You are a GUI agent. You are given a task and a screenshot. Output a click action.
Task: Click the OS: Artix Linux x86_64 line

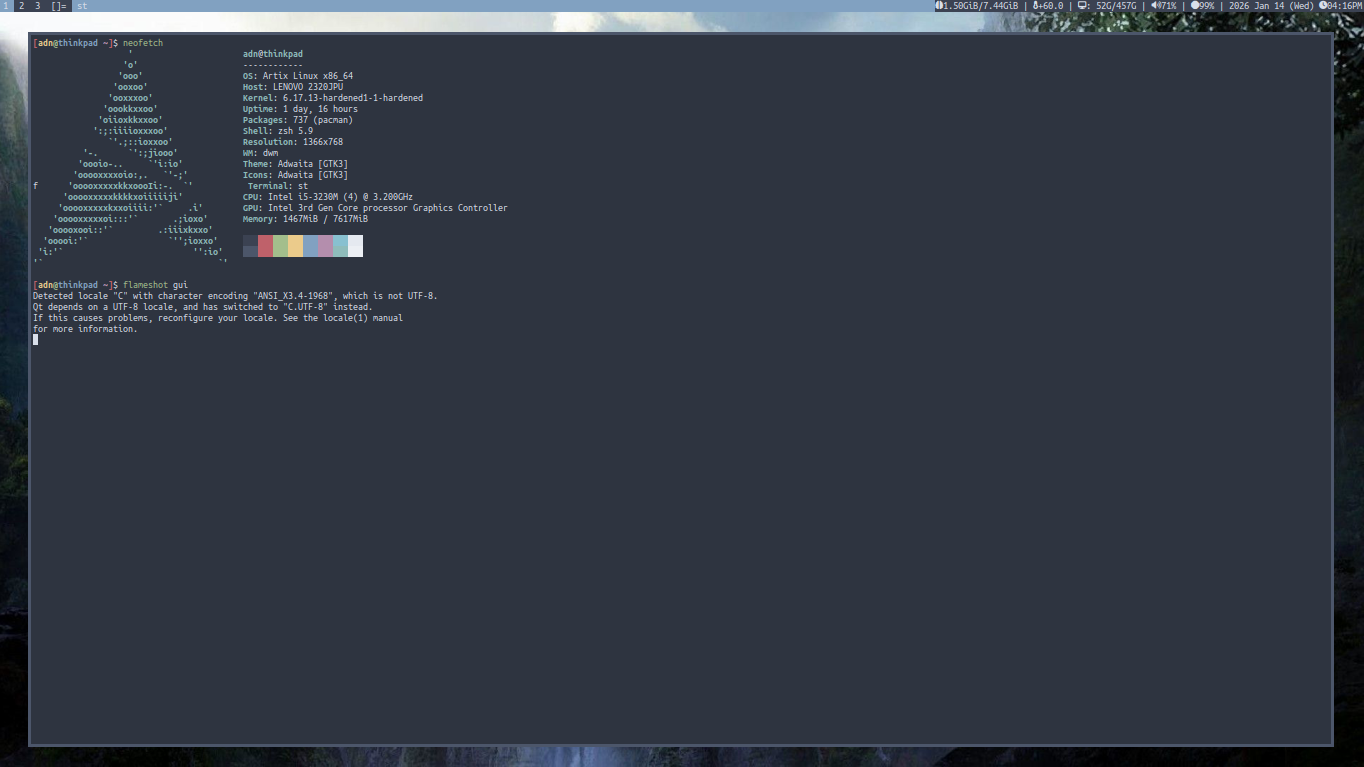(298, 76)
